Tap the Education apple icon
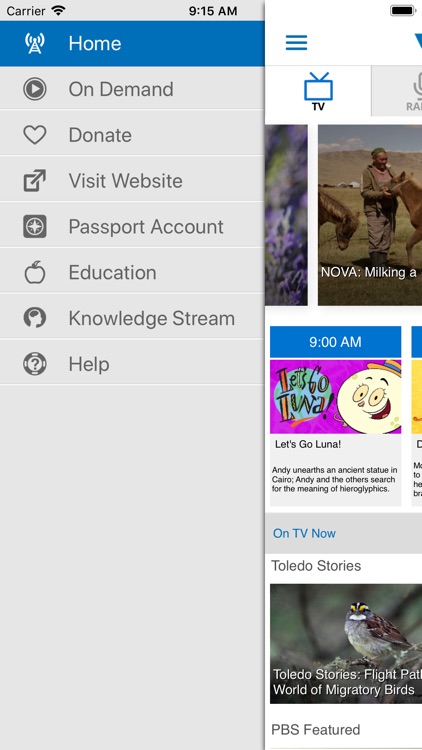This screenshot has width=422, height=750. 35,273
